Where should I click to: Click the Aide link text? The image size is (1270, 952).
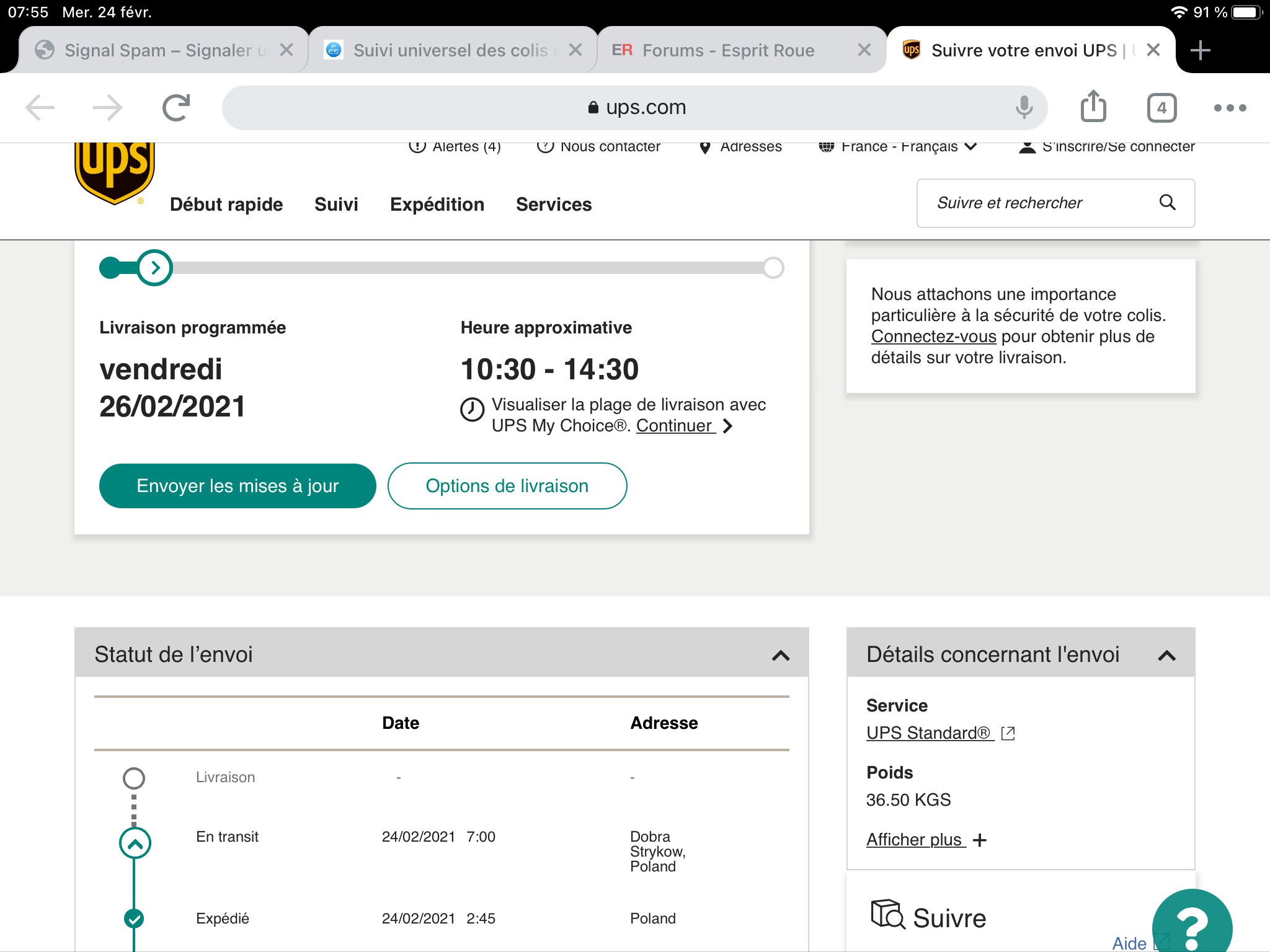coord(1129,943)
